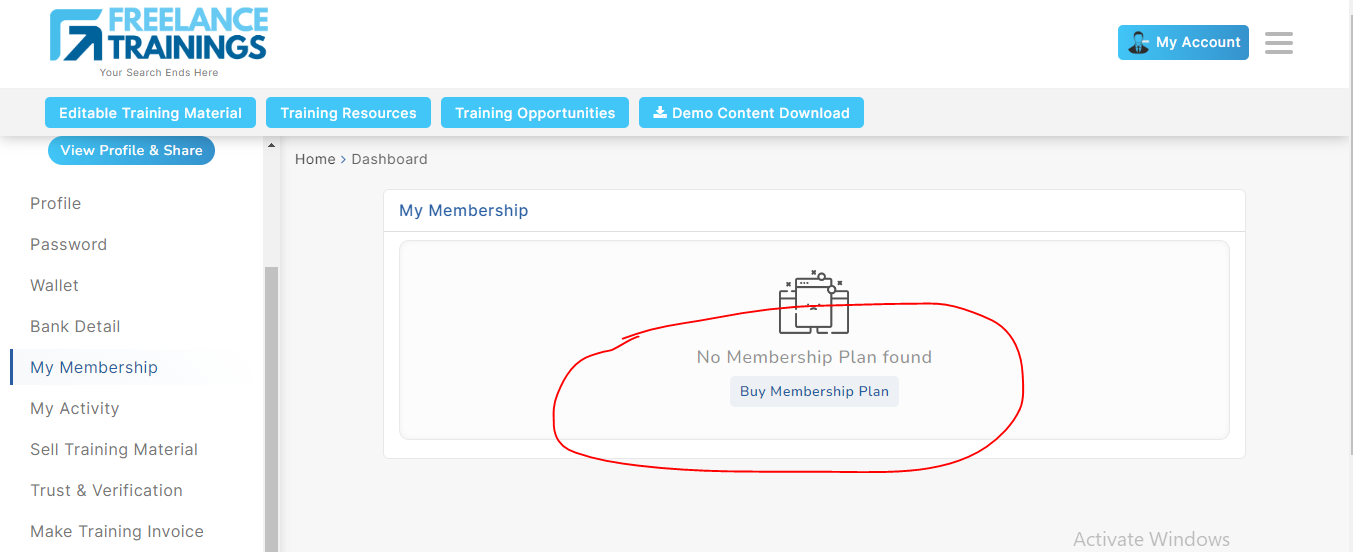Click the Home breadcrumb link
This screenshot has height=552, width=1353.
tap(315, 160)
